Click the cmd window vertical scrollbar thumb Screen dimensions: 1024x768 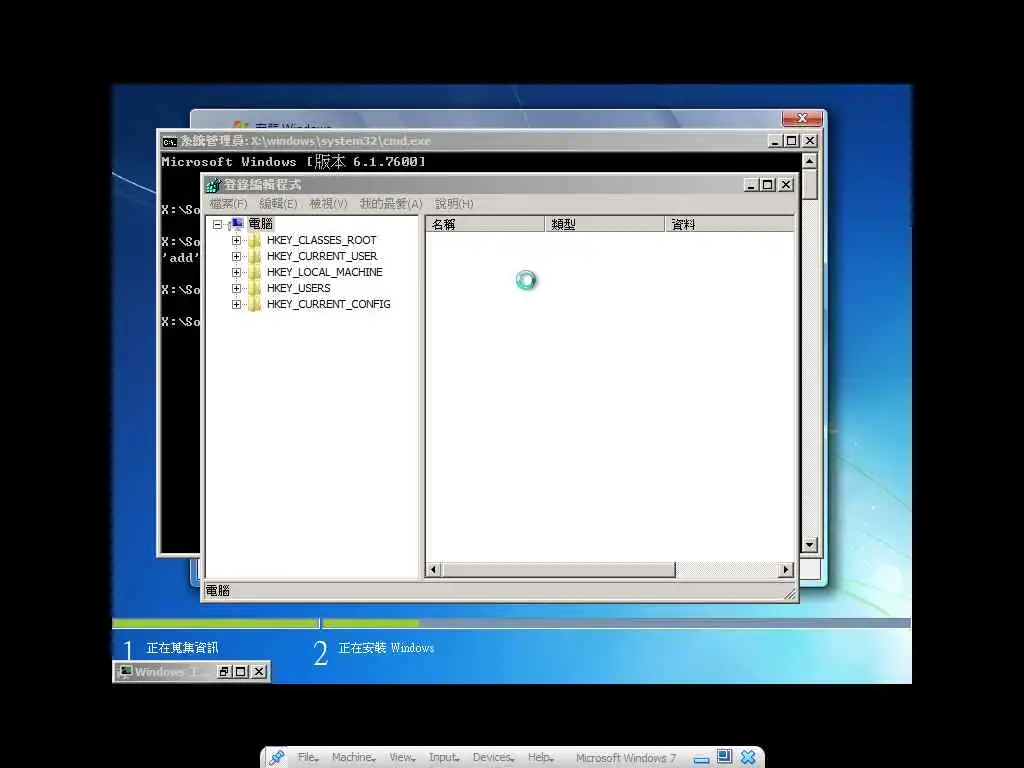tap(809, 184)
